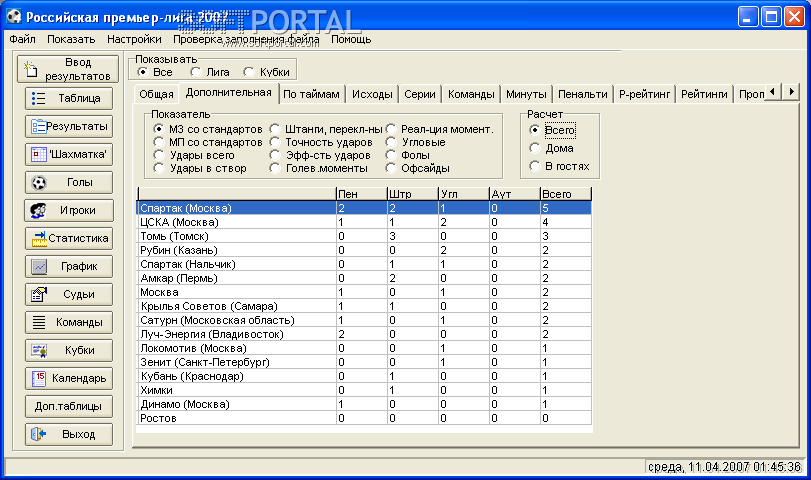Click the Ввод результатов icon
The width and height of the screenshot is (811, 480).
pyautogui.click(x=31, y=69)
